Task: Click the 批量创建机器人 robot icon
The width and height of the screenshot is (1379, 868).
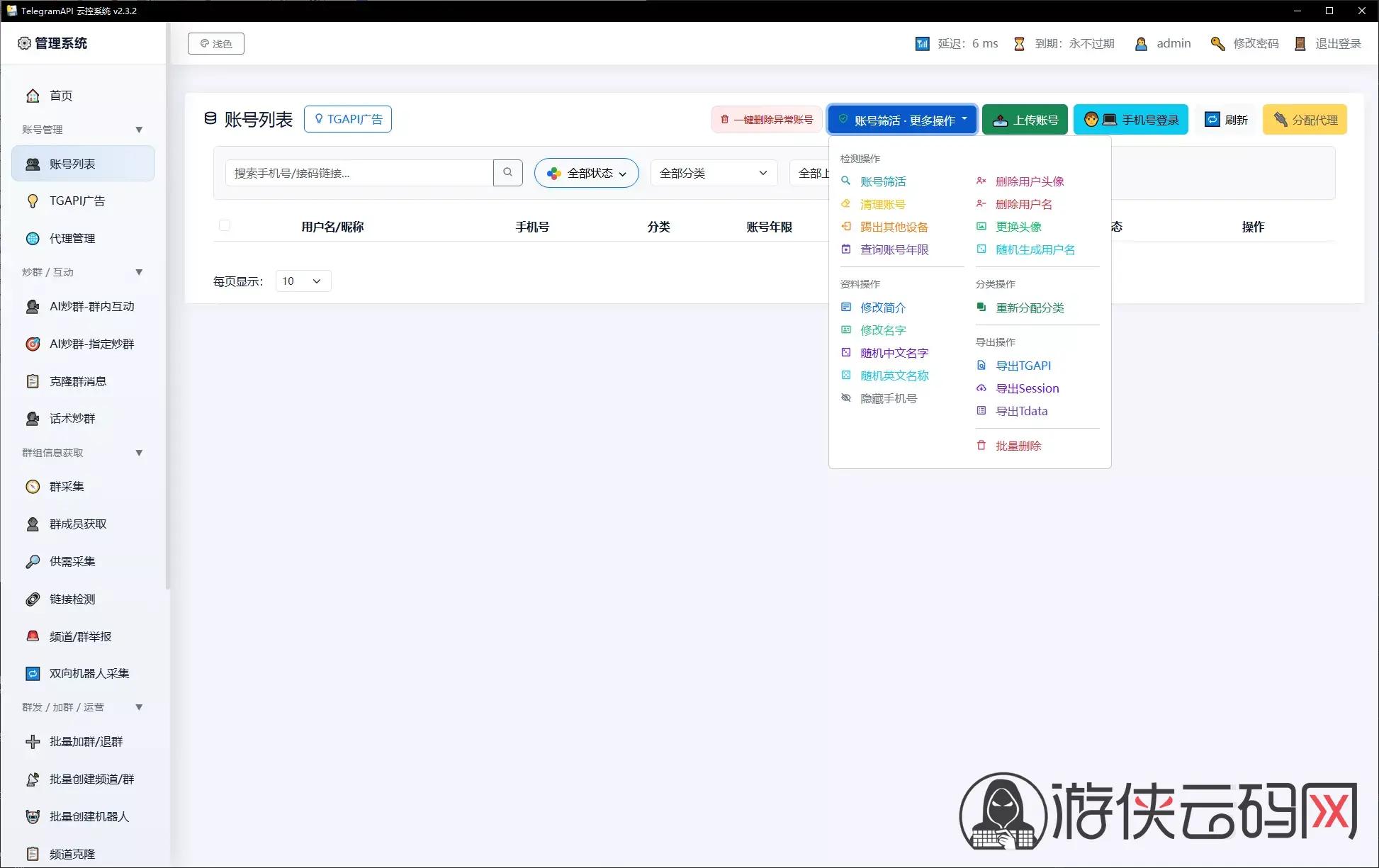Action: [x=33, y=816]
